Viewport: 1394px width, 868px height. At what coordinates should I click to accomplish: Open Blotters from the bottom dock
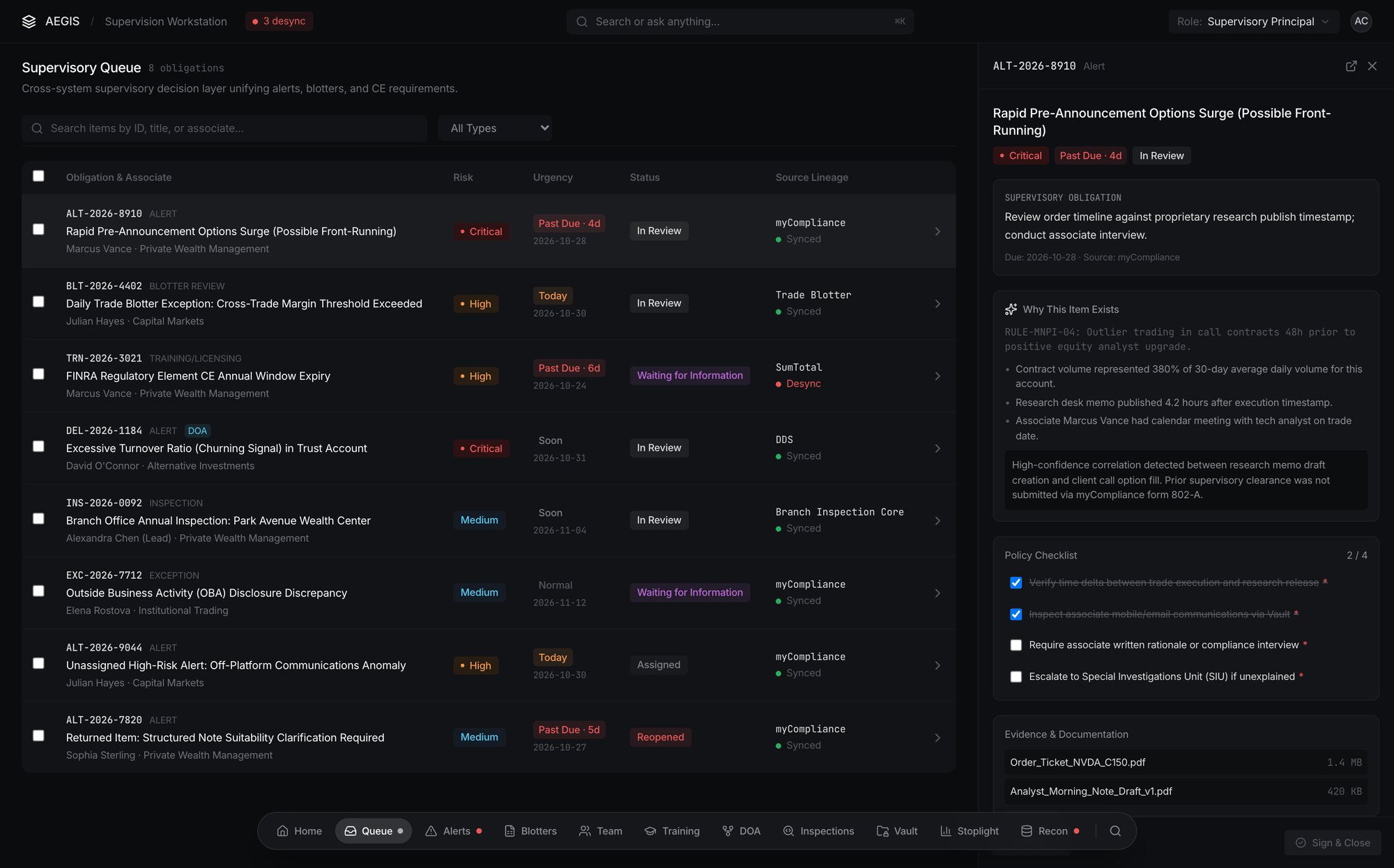[530, 831]
